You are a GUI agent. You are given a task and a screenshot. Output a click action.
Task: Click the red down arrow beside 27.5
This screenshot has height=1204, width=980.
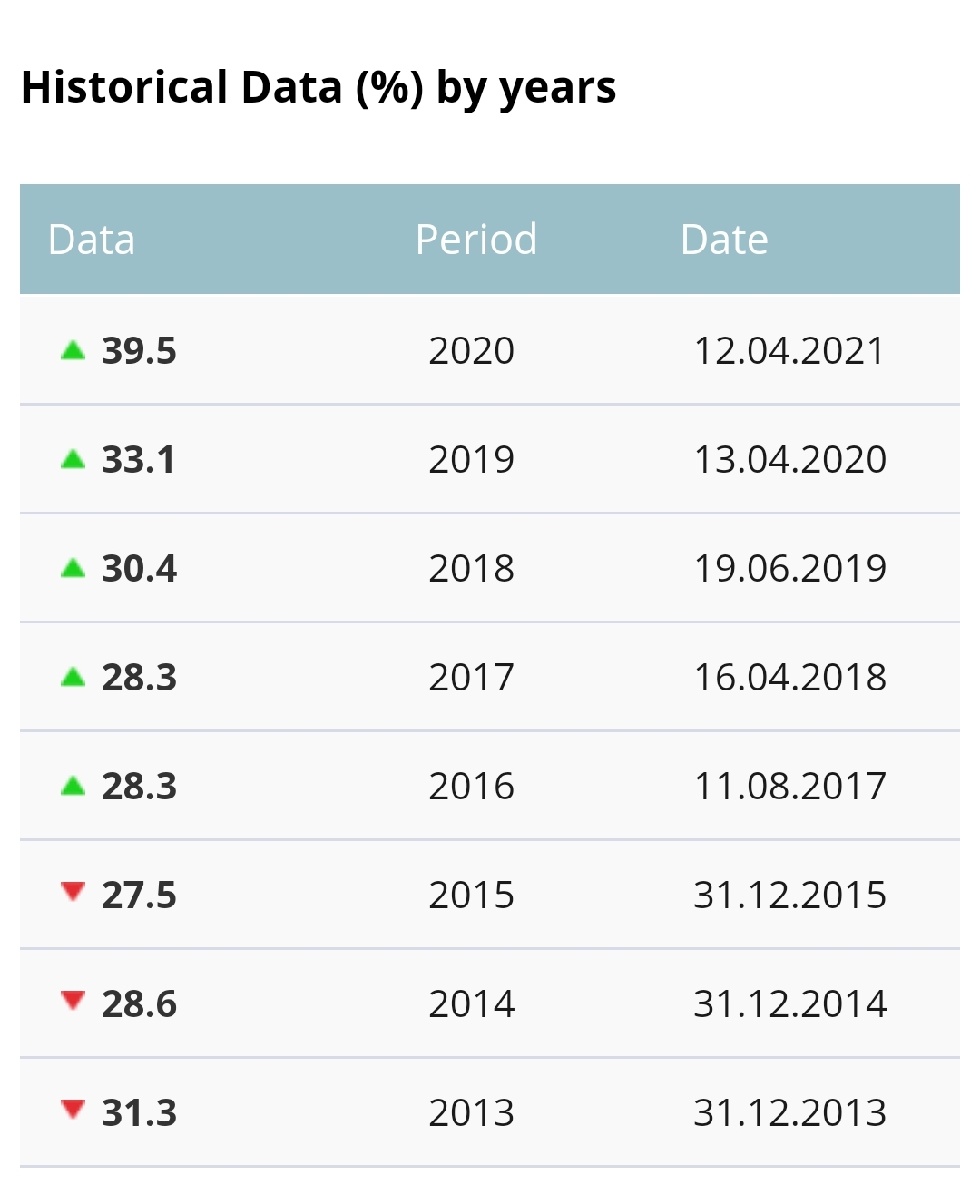[73, 892]
